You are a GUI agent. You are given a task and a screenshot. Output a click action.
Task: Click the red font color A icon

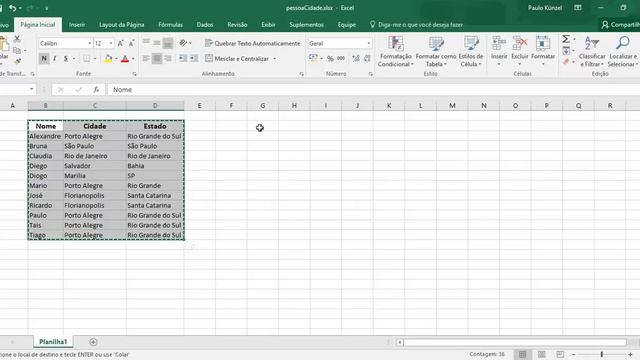coord(125,59)
